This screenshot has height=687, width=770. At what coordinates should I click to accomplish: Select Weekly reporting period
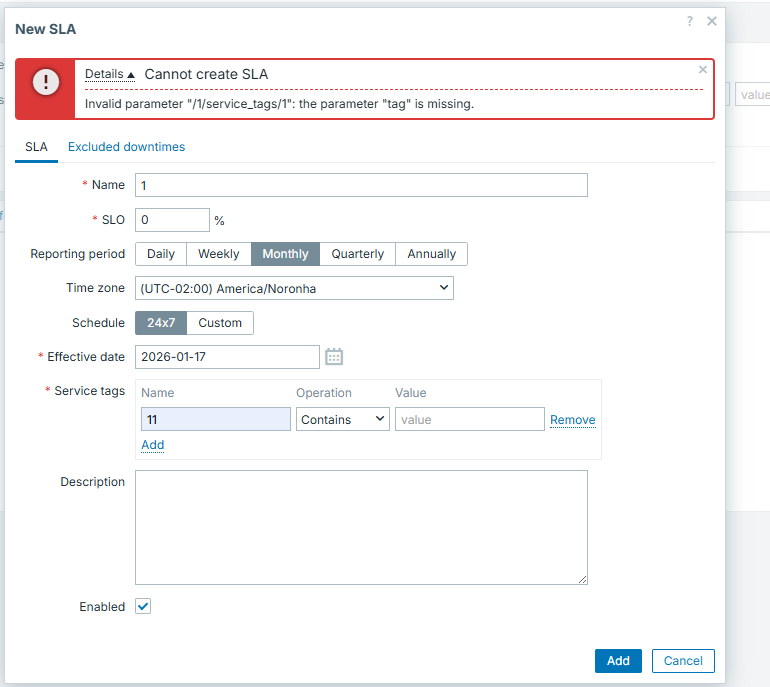218,254
